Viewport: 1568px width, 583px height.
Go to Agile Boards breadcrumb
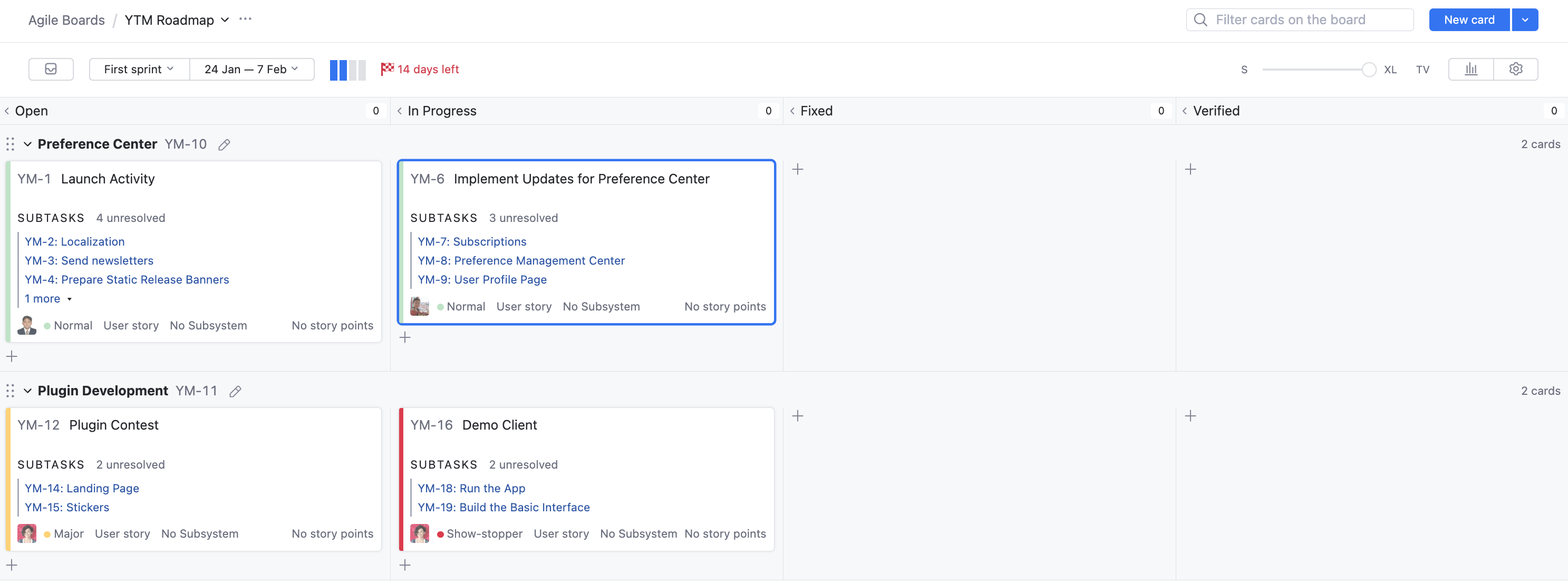(66, 20)
